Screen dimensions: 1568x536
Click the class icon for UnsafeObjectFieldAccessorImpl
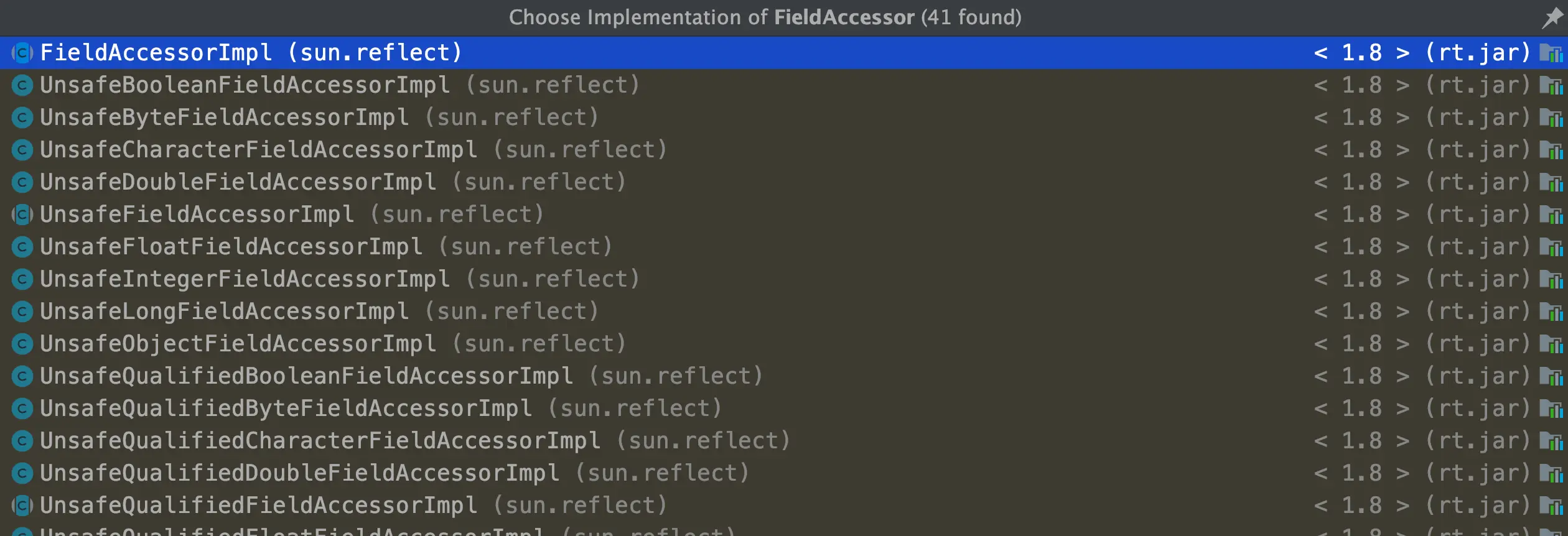22,343
